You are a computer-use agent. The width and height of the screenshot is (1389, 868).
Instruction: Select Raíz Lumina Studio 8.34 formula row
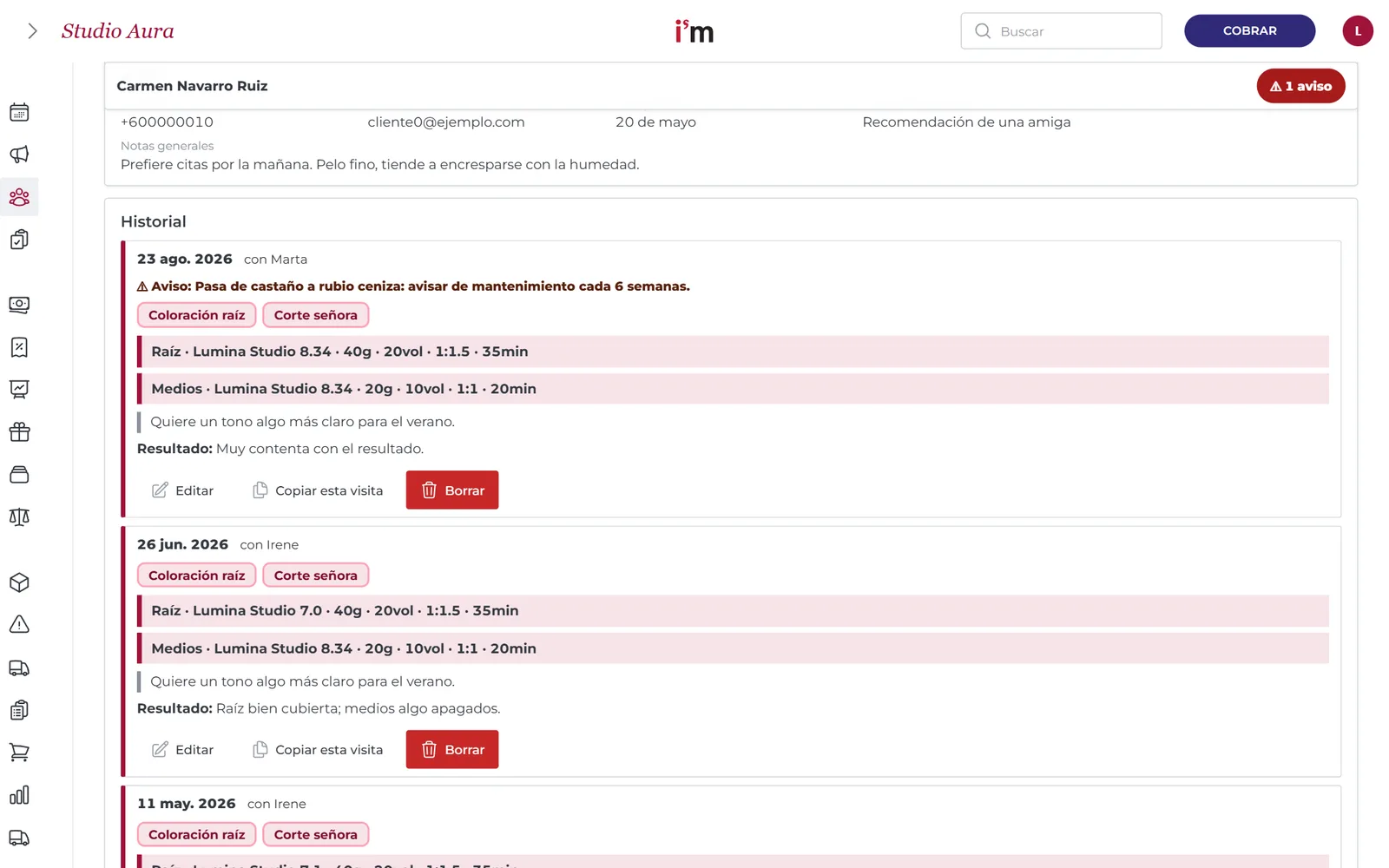733,352
